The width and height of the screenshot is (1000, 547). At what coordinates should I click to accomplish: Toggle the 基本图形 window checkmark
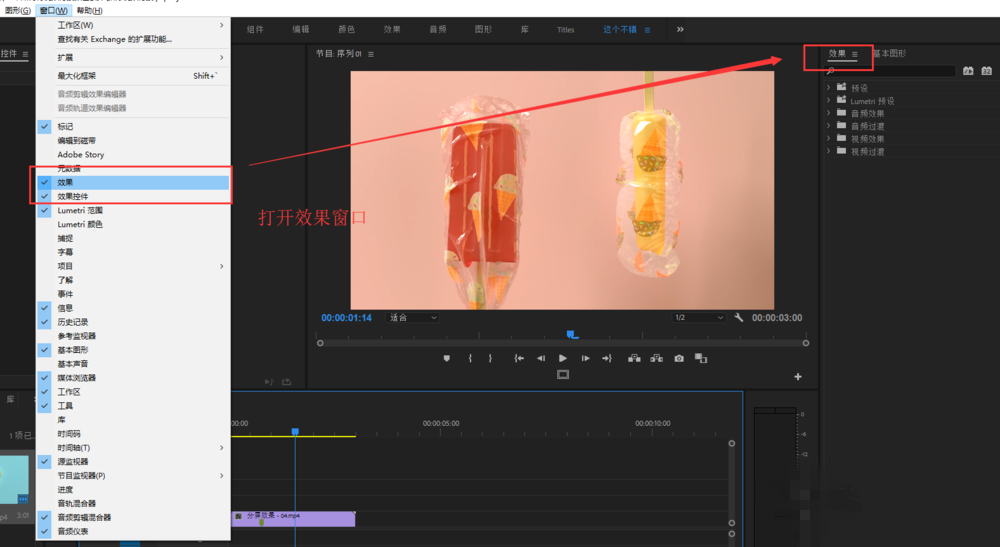[45, 350]
